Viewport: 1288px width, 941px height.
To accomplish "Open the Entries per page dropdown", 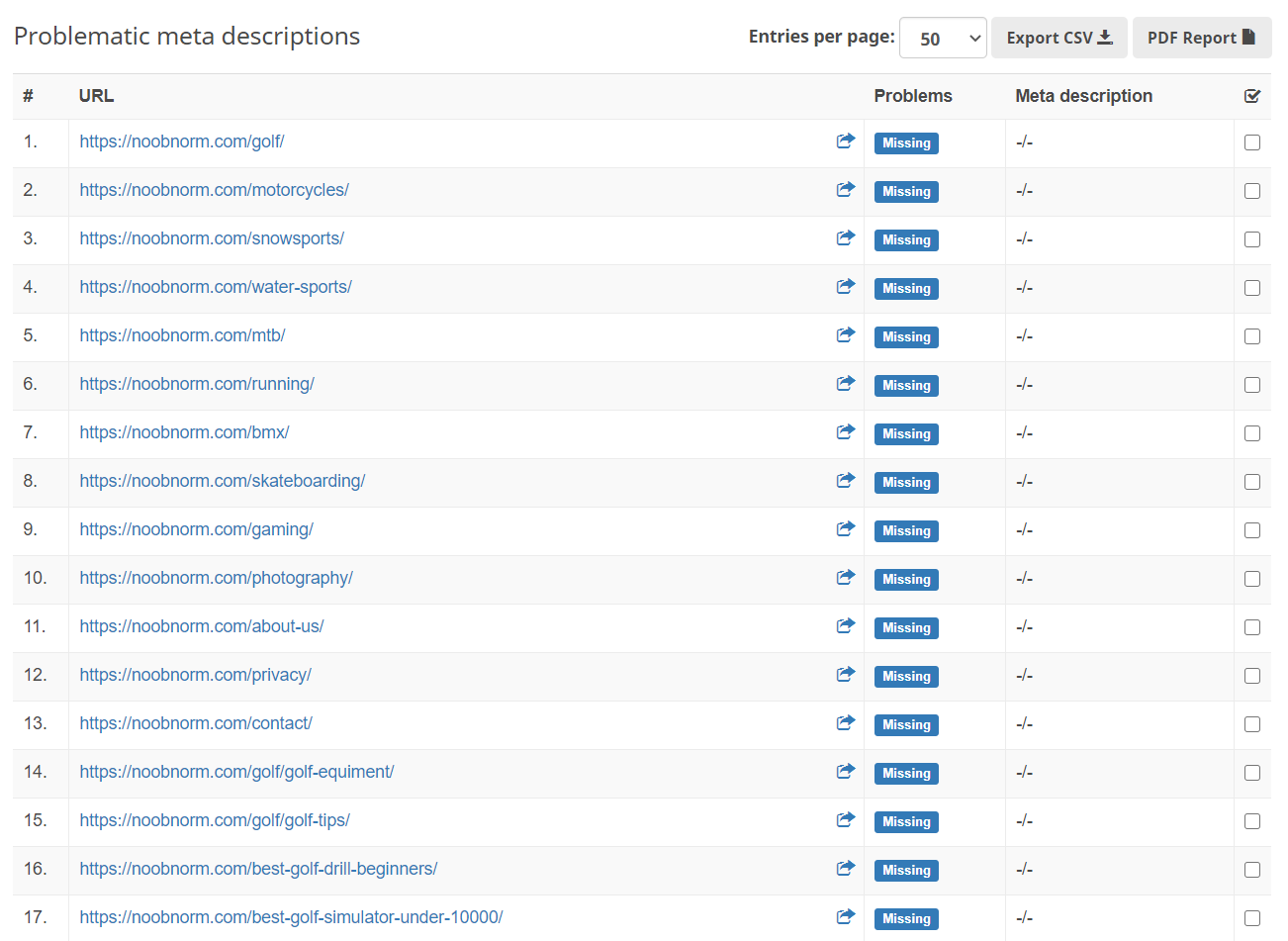I will (943, 37).
